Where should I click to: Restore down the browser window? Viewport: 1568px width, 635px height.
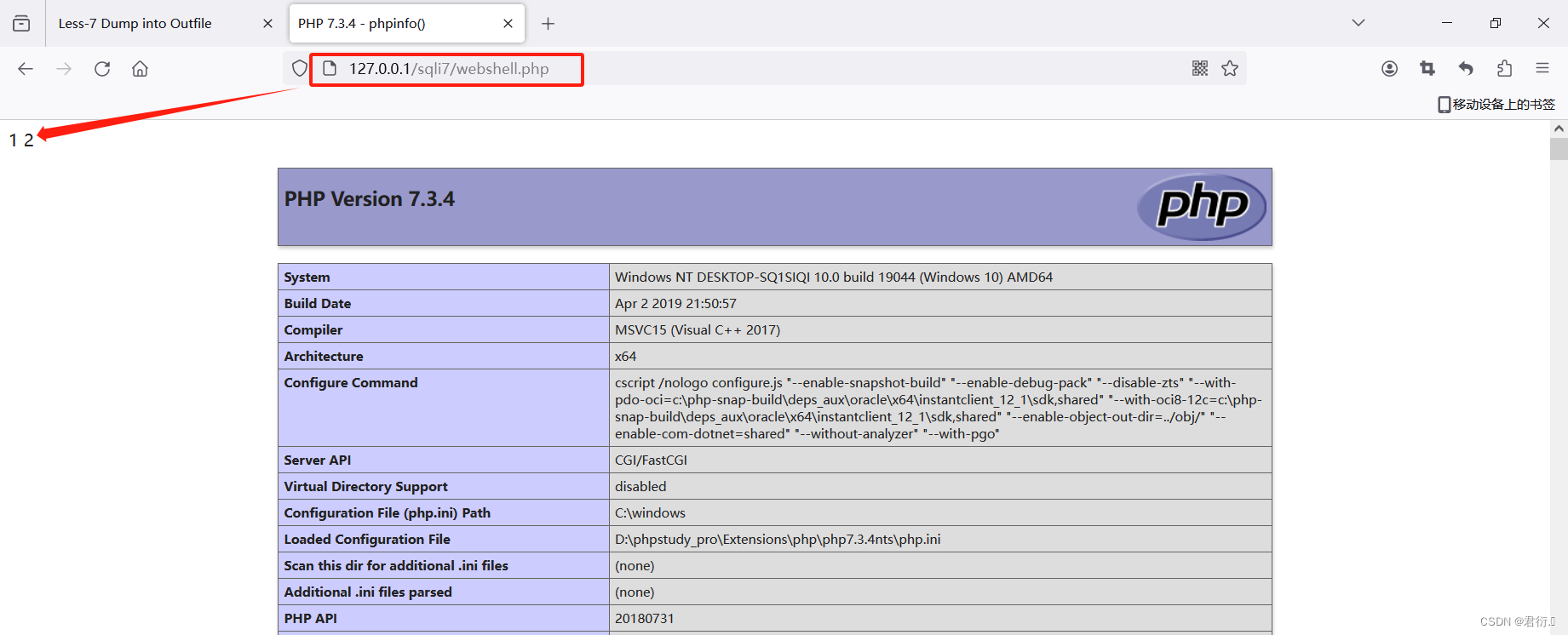1496,23
